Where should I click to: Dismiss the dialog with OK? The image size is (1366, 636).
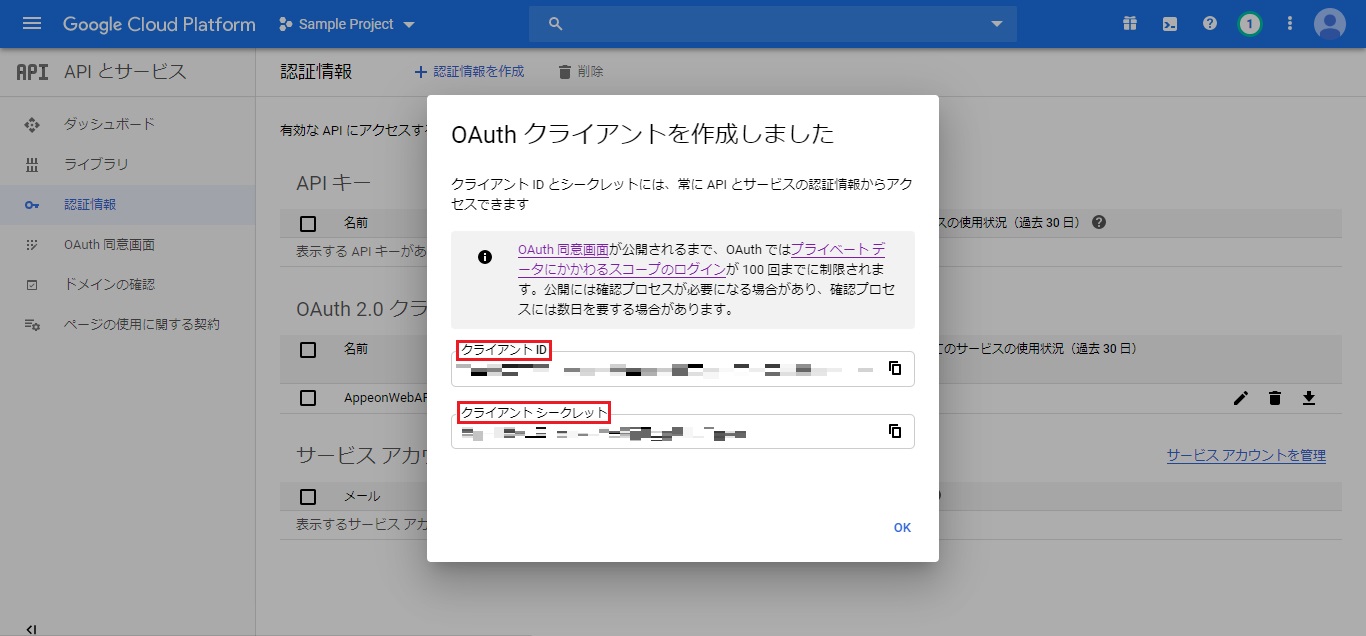pyautogui.click(x=901, y=527)
